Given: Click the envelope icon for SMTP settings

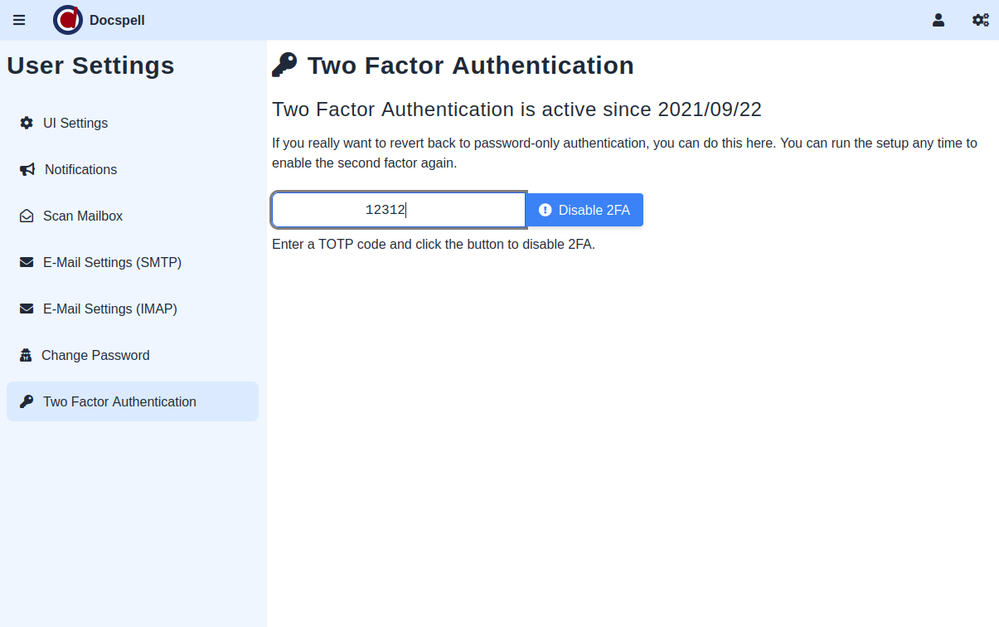Looking at the screenshot, I should coord(27,263).
